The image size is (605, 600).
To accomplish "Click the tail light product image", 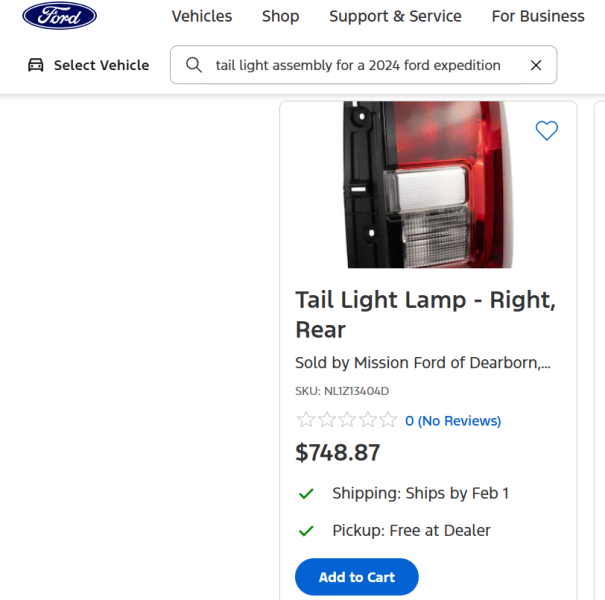I will click(x=428, y=185).
